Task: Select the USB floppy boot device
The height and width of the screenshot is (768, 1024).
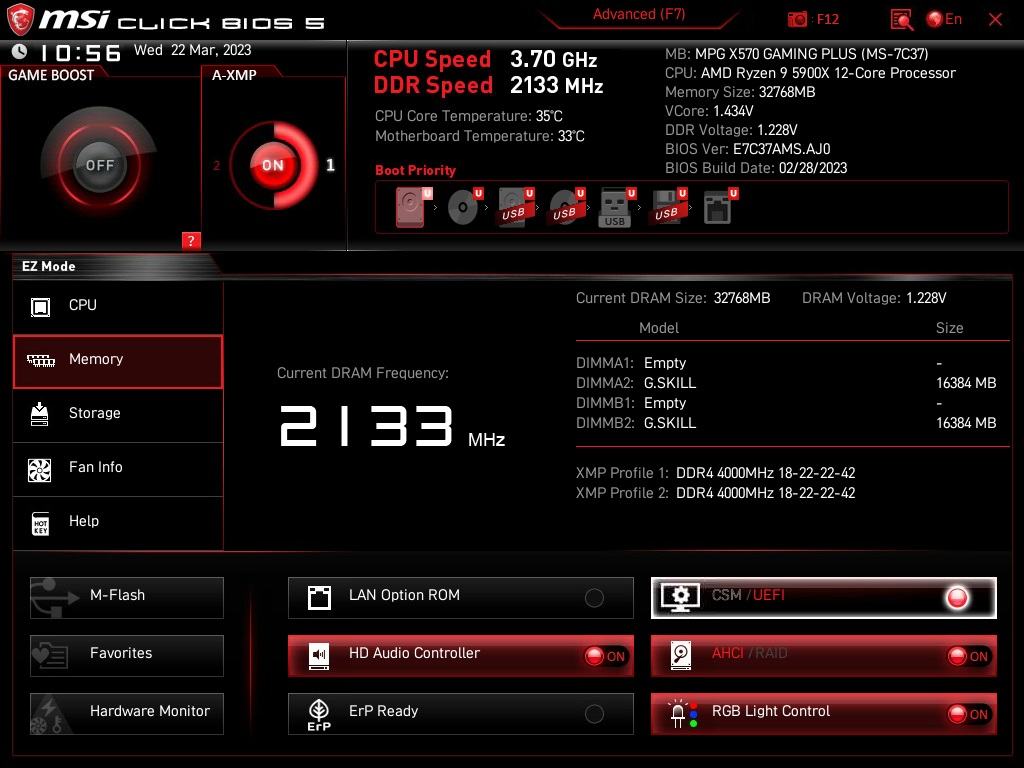Action: click(667, 208)
